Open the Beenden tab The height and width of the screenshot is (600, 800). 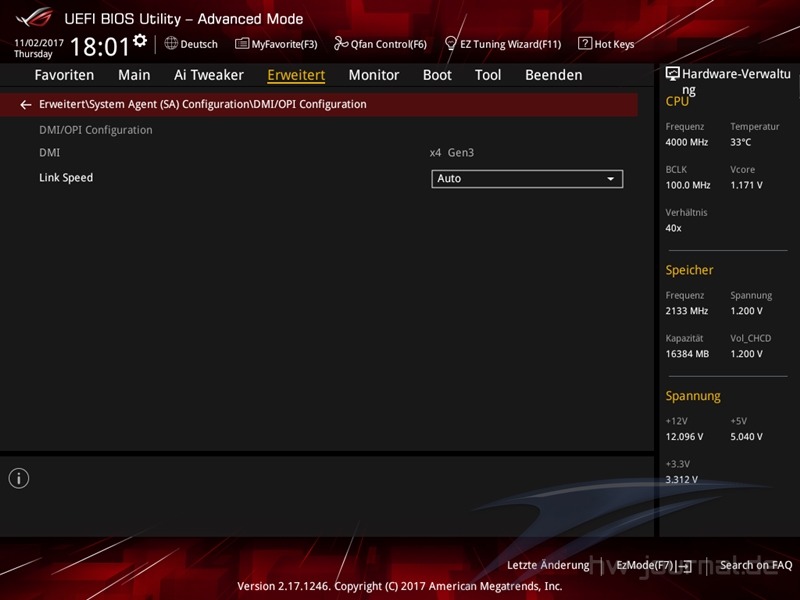point(554,75)
